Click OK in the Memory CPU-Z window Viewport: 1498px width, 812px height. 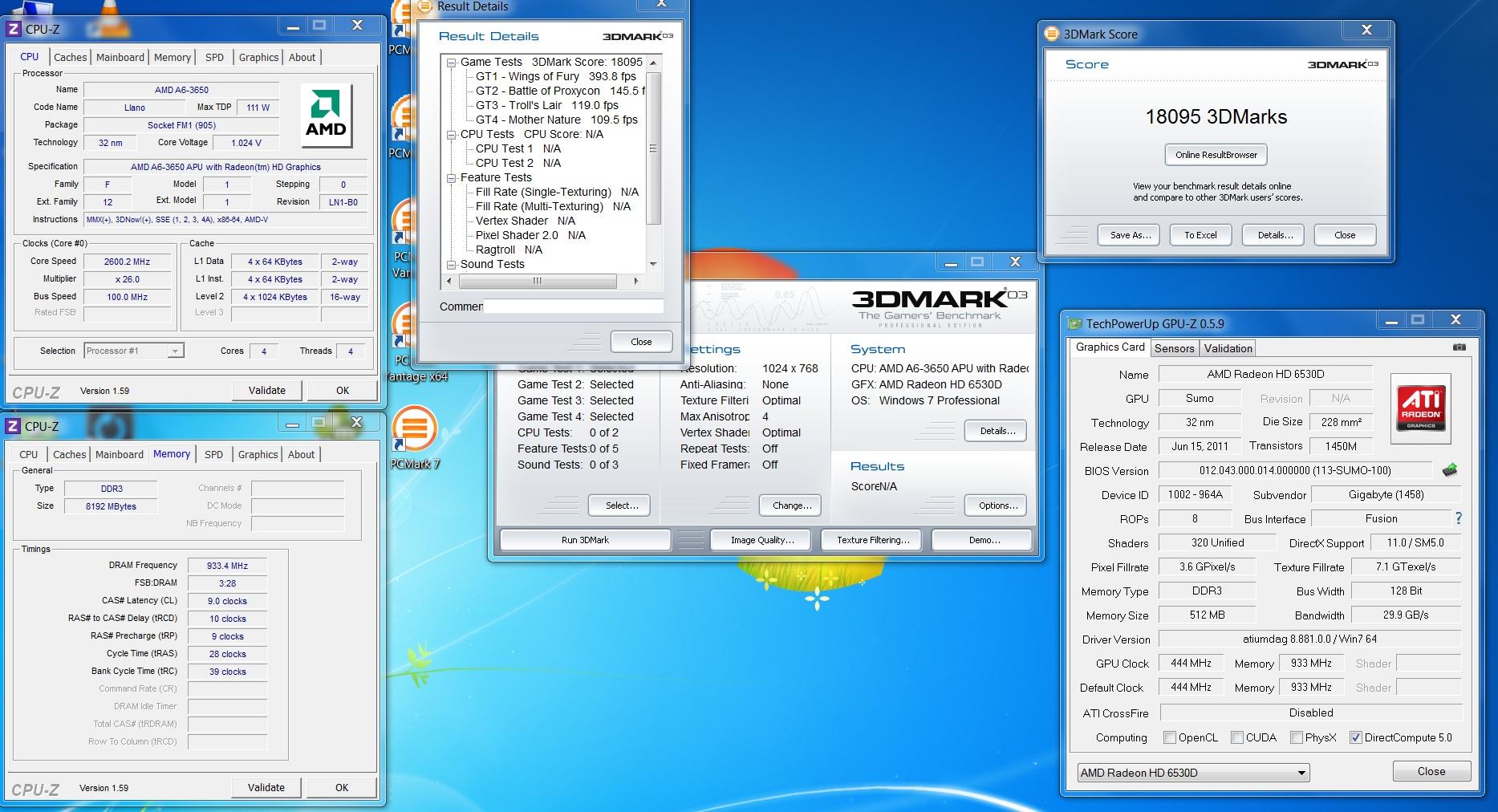(341, 788)
